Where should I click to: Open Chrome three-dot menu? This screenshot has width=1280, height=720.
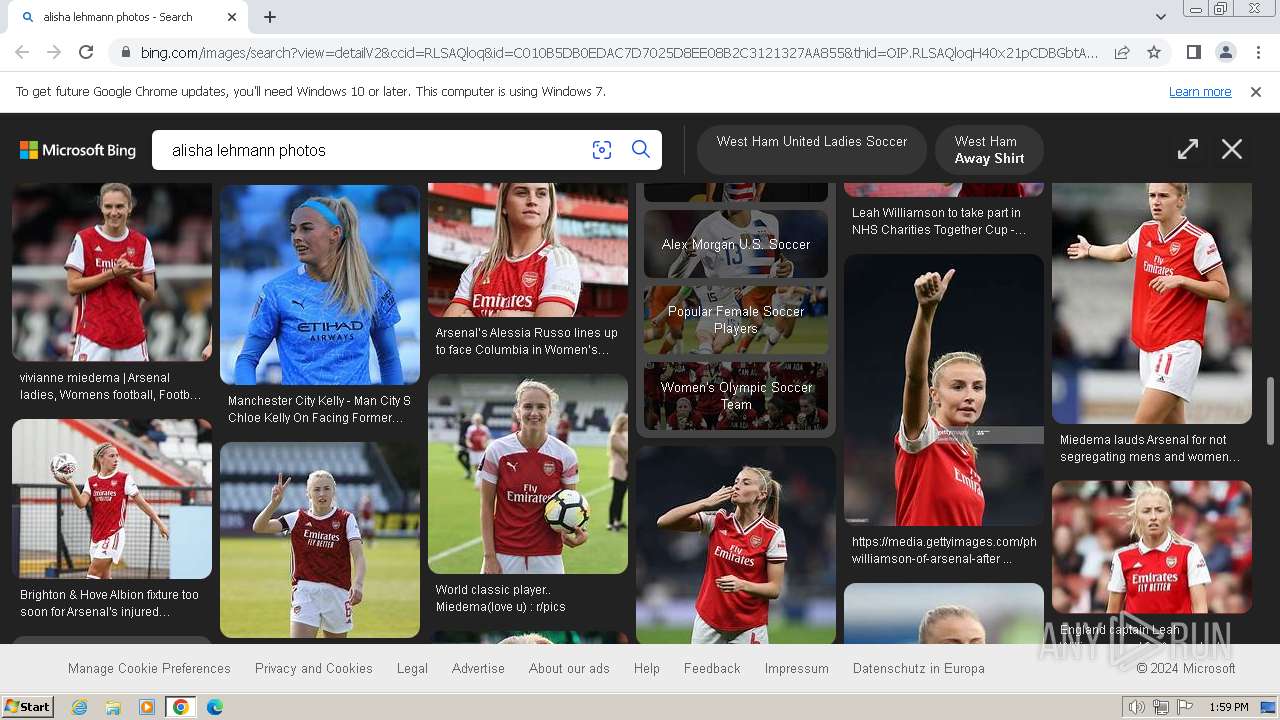pyautogui.click(x=1258, y=52)
